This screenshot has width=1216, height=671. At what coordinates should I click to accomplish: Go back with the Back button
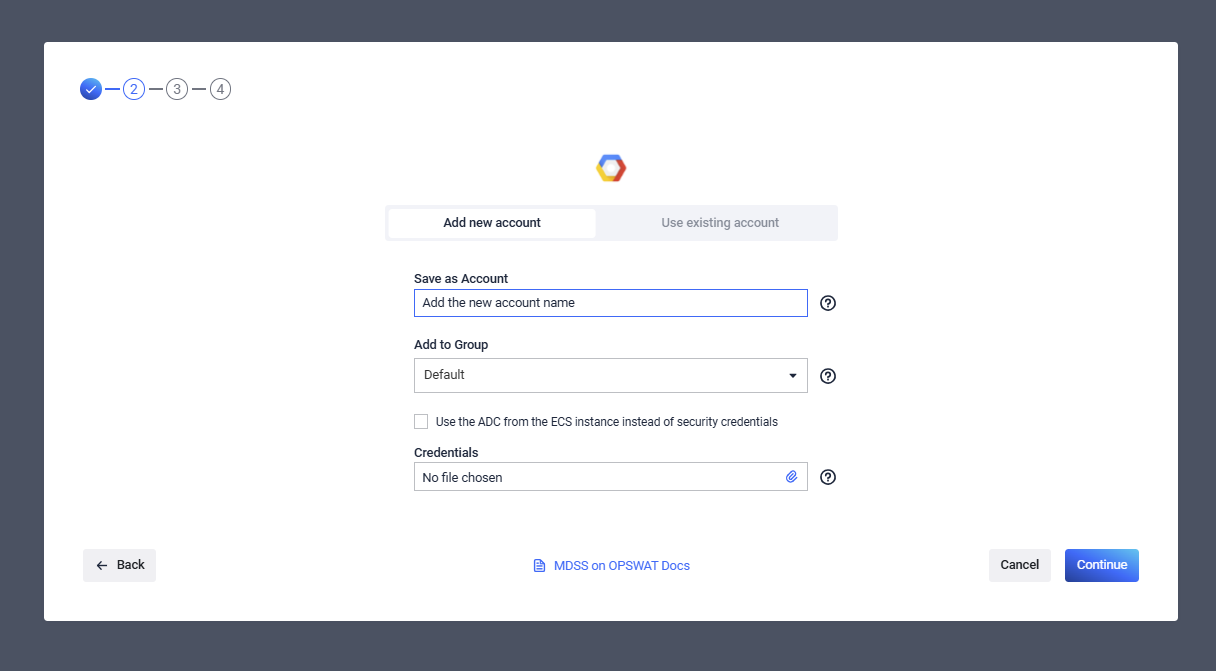[x=120, y=565]
